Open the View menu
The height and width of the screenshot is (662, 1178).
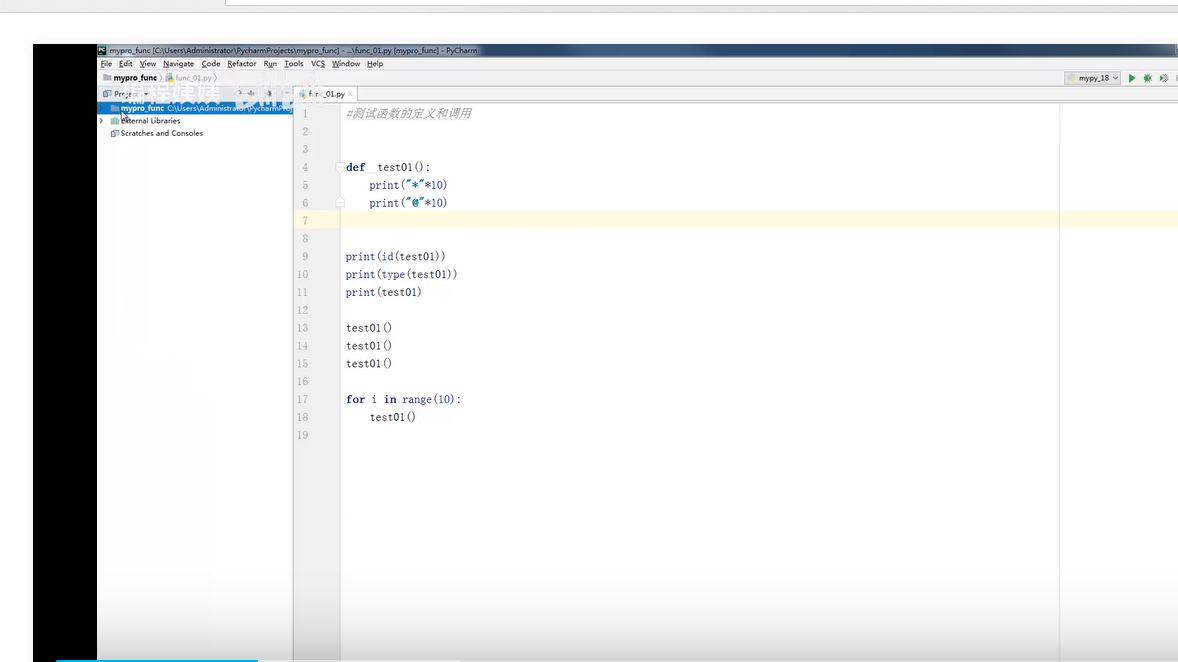point(147,64)
